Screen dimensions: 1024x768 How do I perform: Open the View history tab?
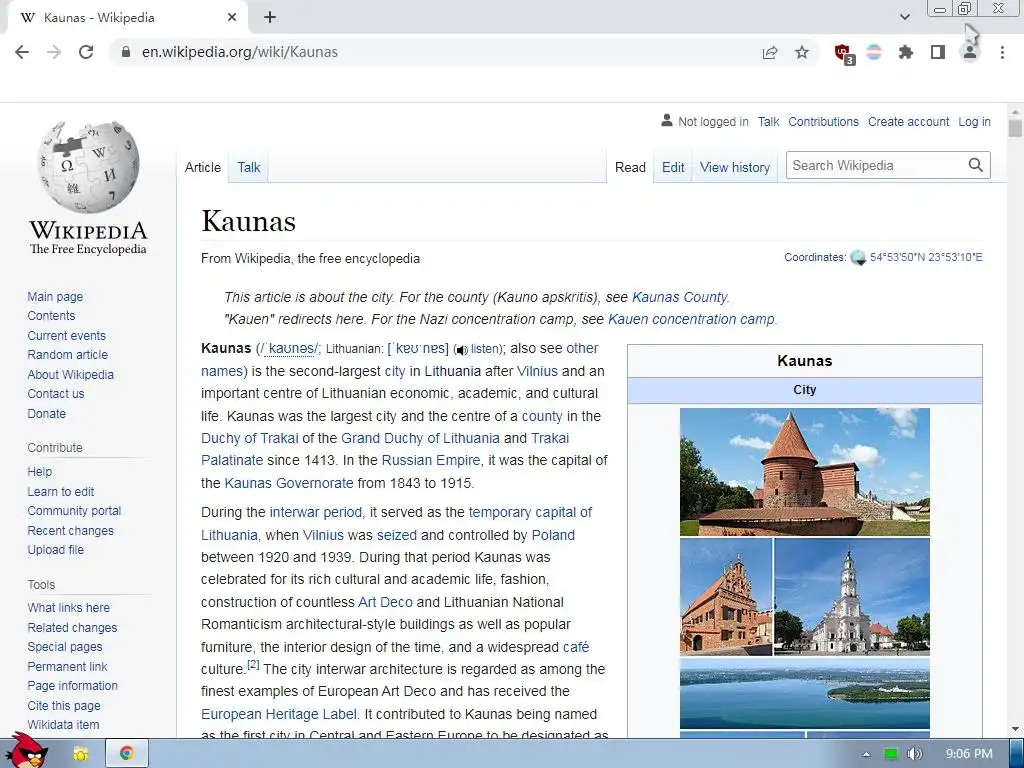pos(735,167)
